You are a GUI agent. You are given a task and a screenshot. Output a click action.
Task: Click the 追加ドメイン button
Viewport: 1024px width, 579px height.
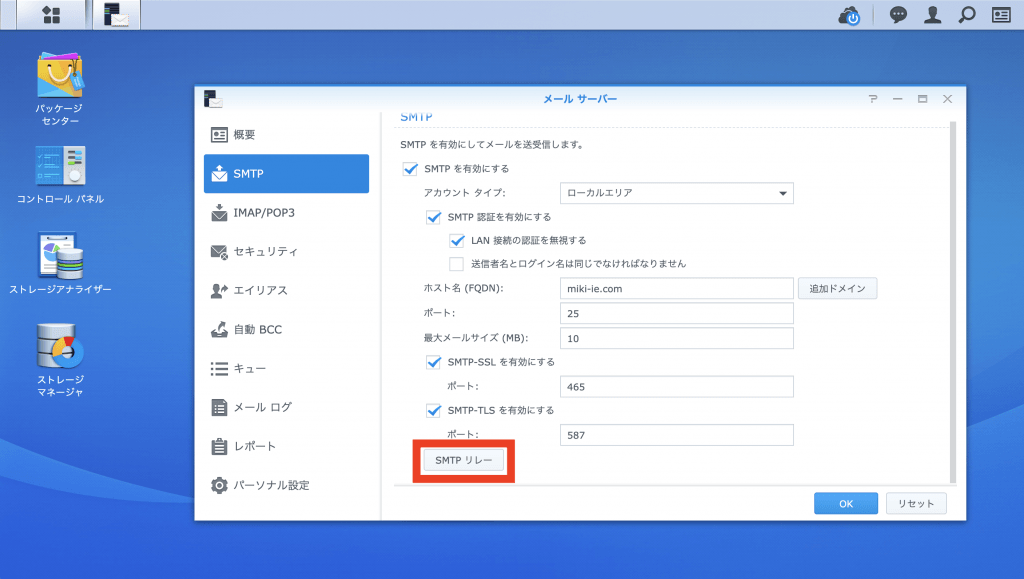tap(838, 289)
